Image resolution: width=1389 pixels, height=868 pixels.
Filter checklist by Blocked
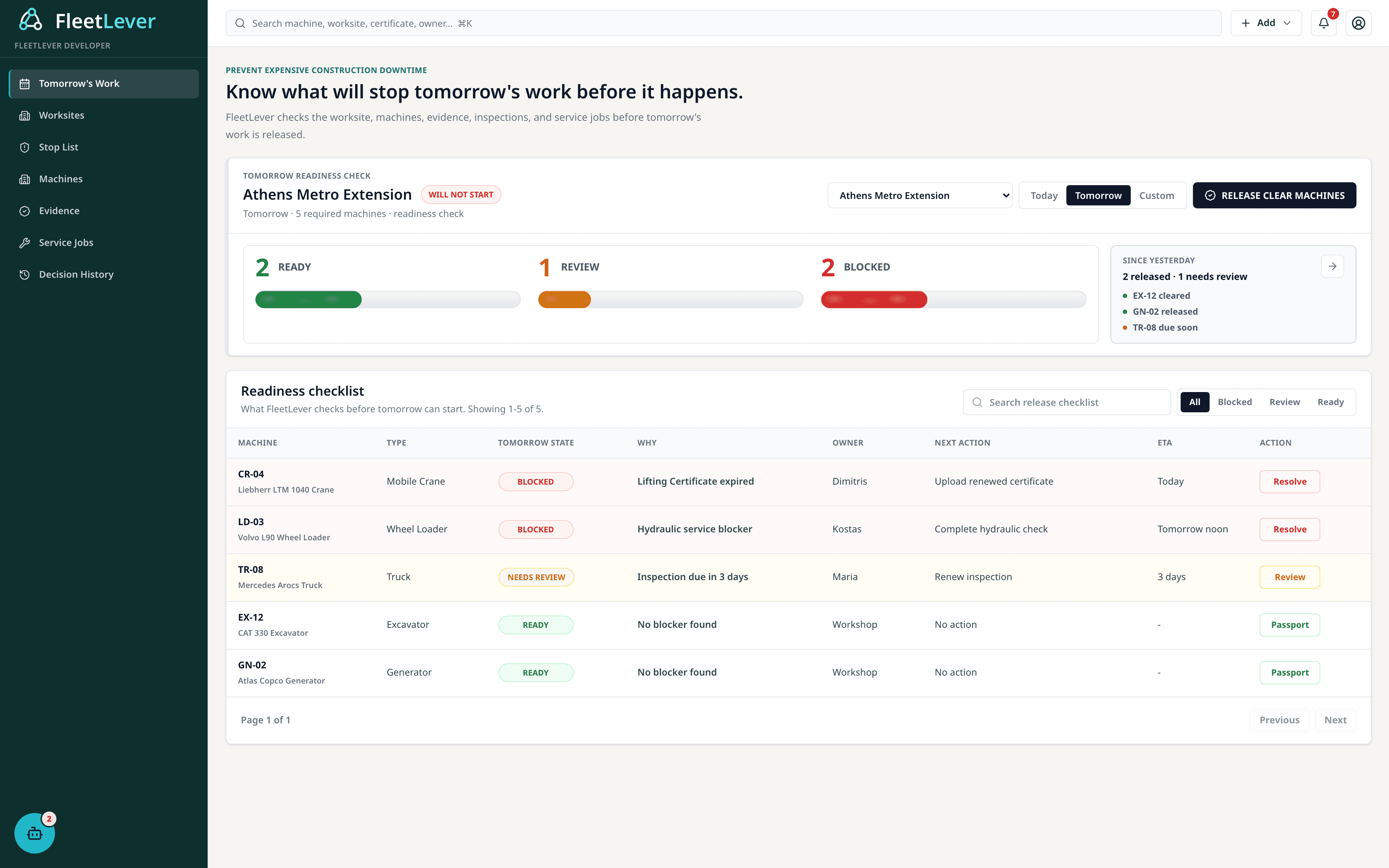point(1235,402)
